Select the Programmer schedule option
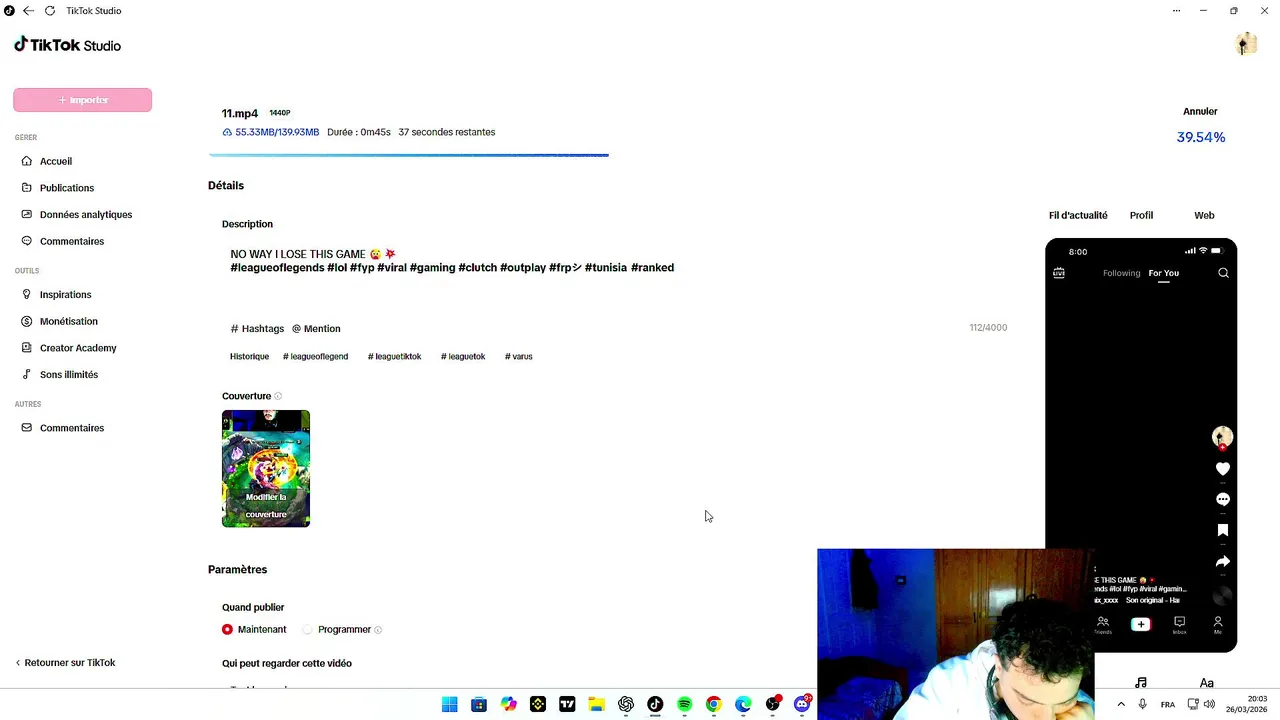 click(337, 630)
